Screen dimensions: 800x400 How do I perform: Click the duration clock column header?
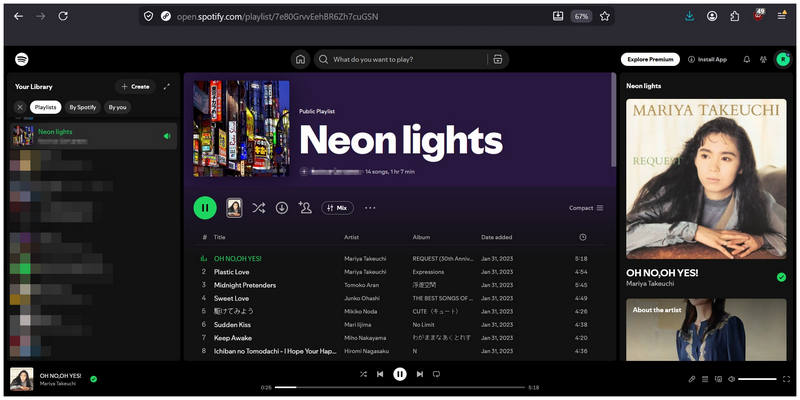coord(583,237)
